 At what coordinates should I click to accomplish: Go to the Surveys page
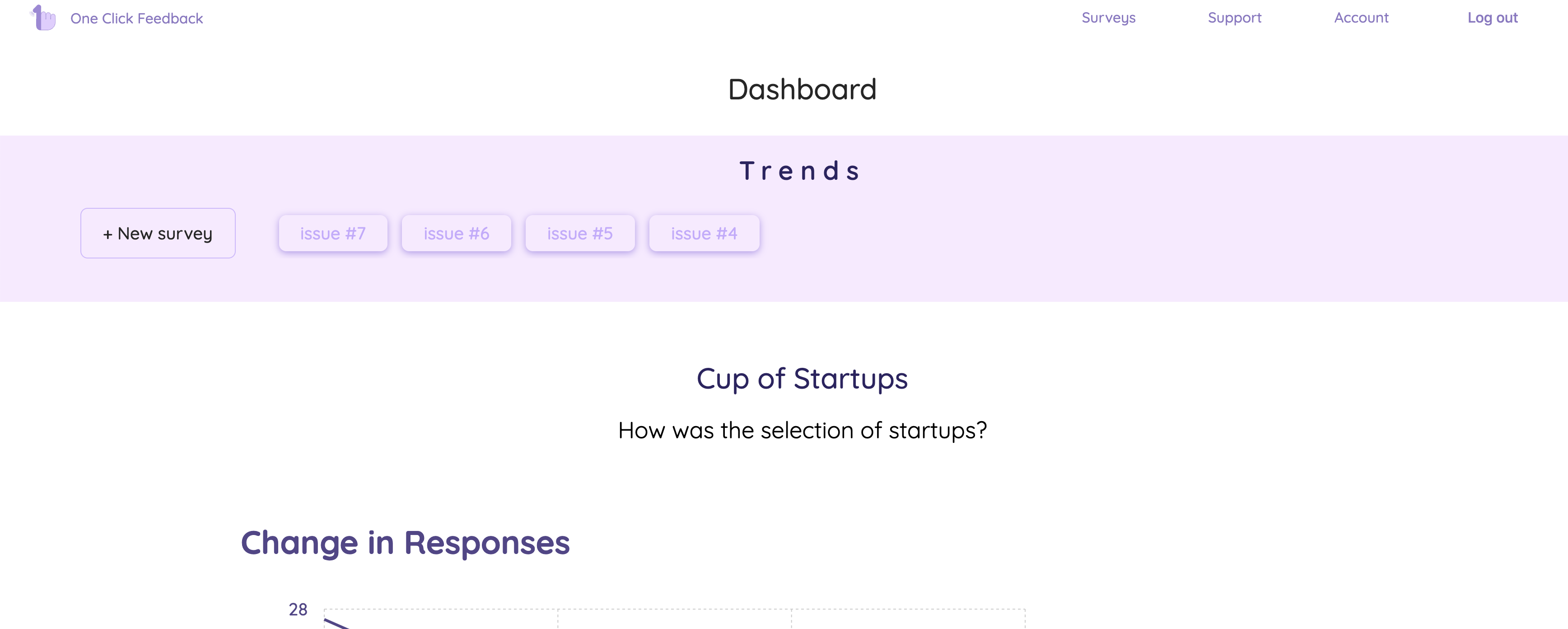(x=1108, y=18)
